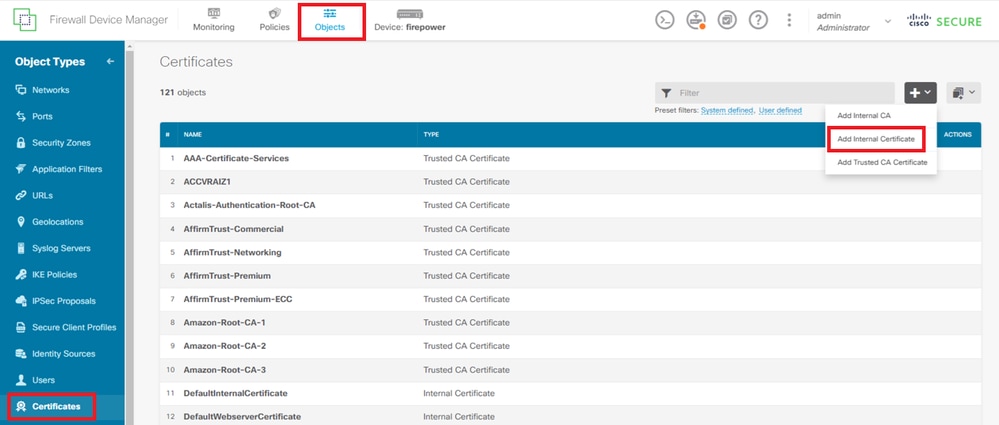The width and height of the screenshot is (999, 425).
Task: Choose Add Trusted CA Certificate menu option
Action: tap(882, 162)
